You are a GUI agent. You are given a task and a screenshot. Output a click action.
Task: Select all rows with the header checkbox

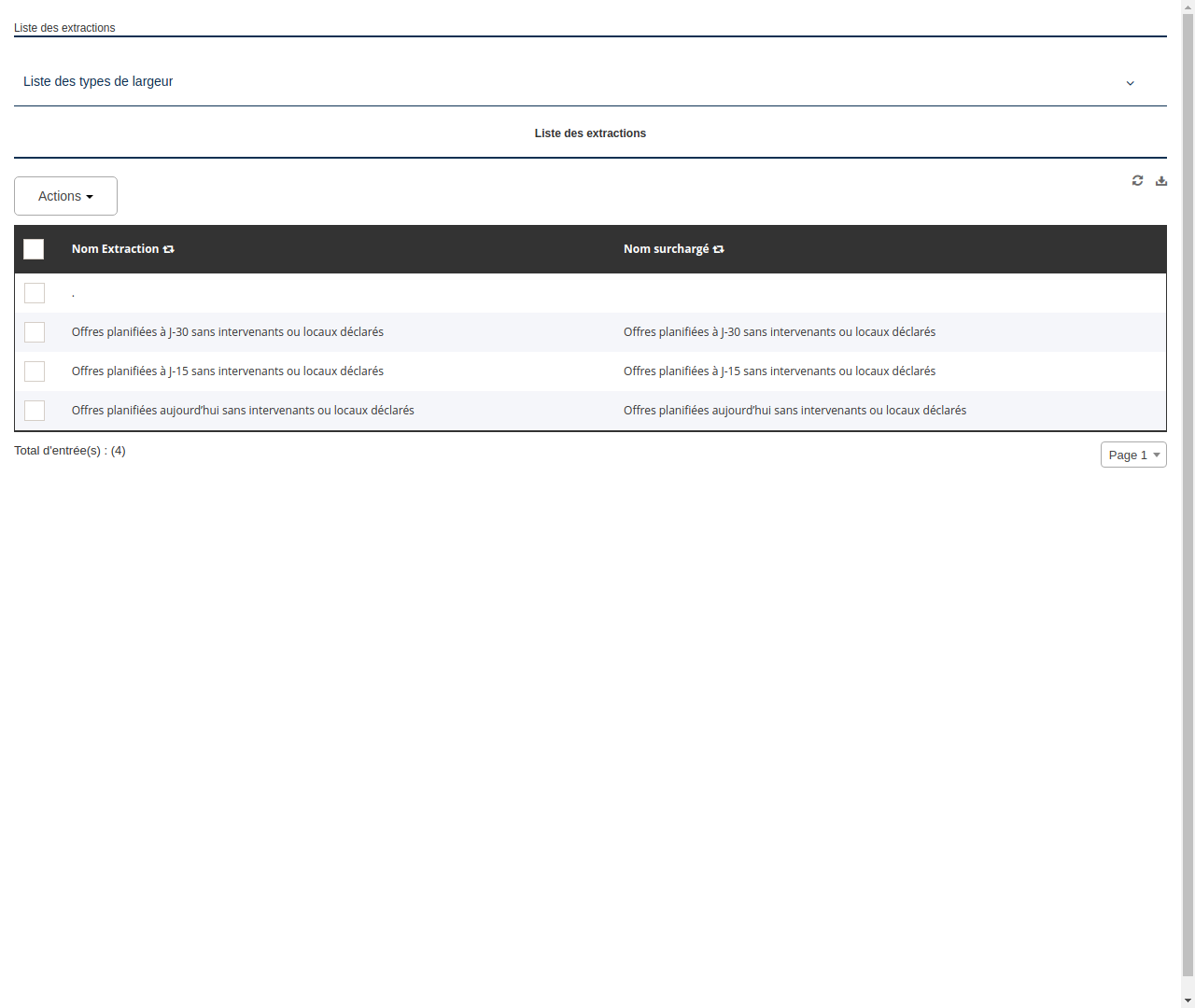[34, 249]
